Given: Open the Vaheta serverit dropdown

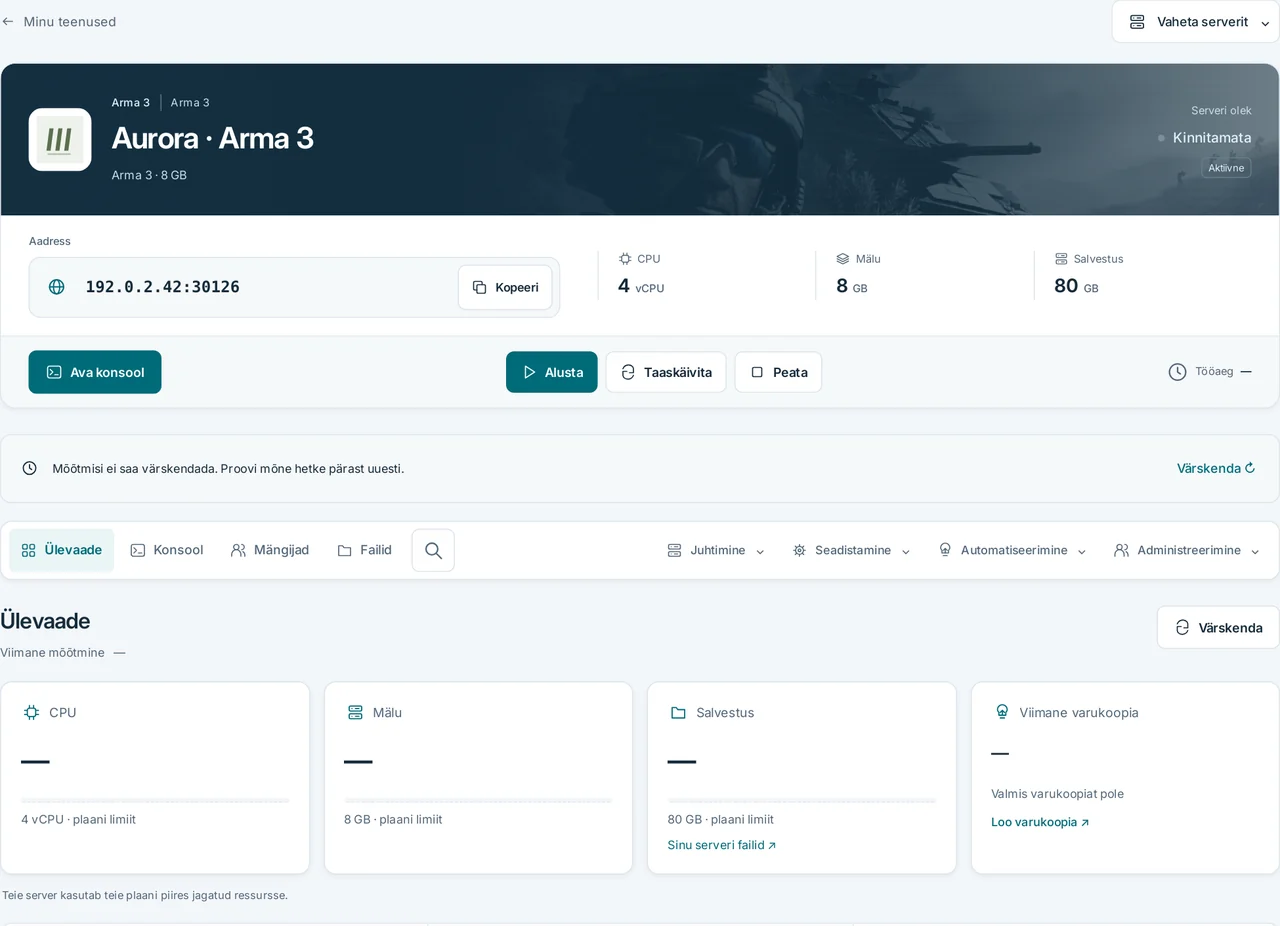Looking at the screenshot, I should pos(1195,22).
